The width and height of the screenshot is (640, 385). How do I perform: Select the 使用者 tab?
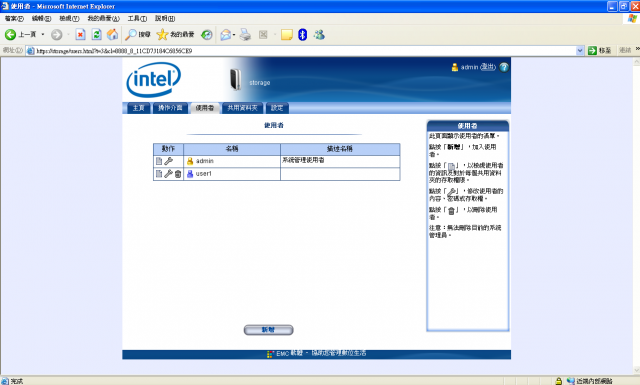[x=204, y=108]
